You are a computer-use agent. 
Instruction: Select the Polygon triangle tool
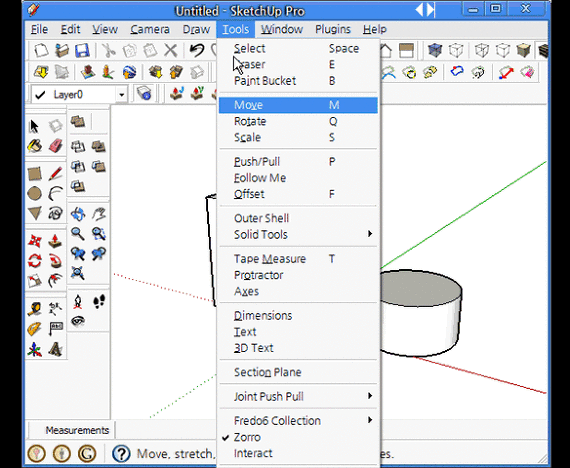[35, 213]
